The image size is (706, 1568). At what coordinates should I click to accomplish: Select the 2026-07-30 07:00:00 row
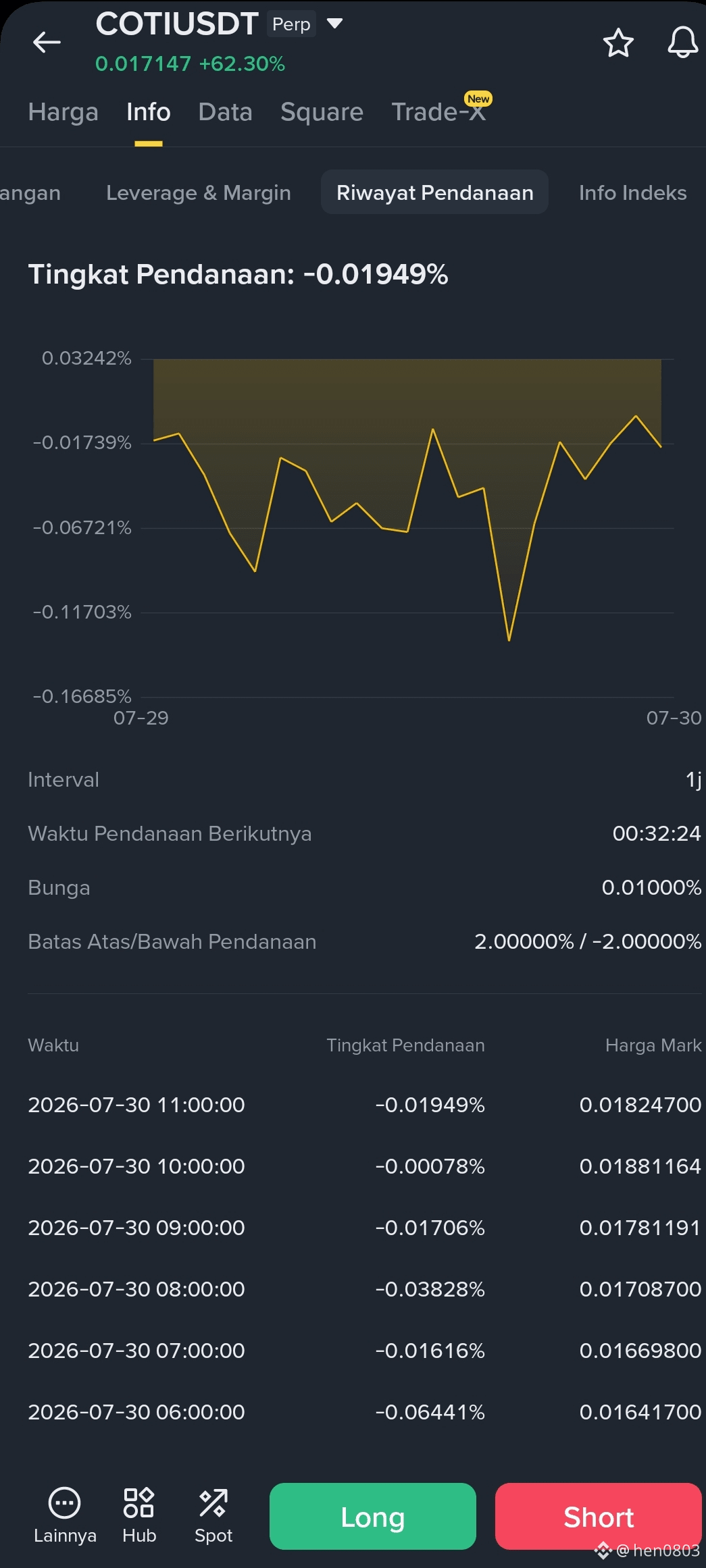pos(365,1351)
